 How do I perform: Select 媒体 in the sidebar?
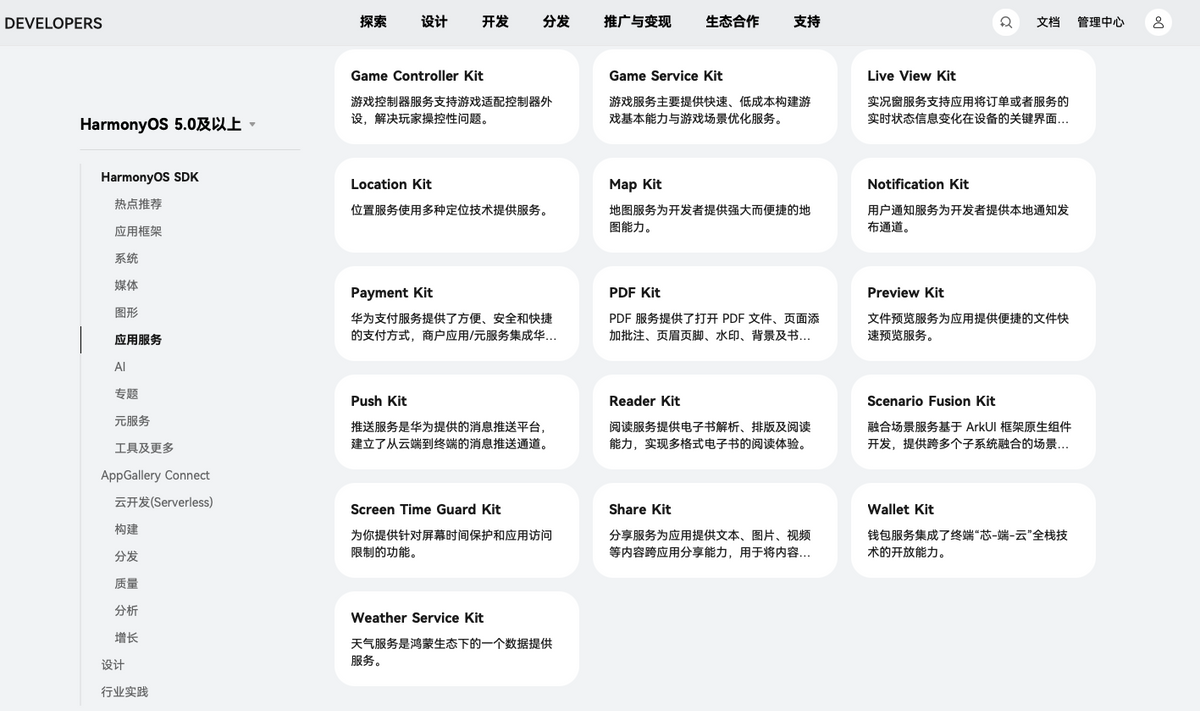point(126,285)
